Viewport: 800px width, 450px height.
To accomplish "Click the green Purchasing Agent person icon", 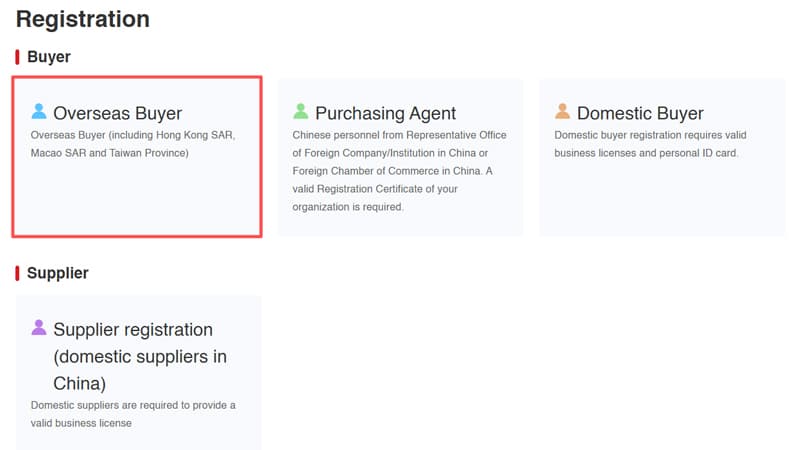I will click(x=301, y=111).
